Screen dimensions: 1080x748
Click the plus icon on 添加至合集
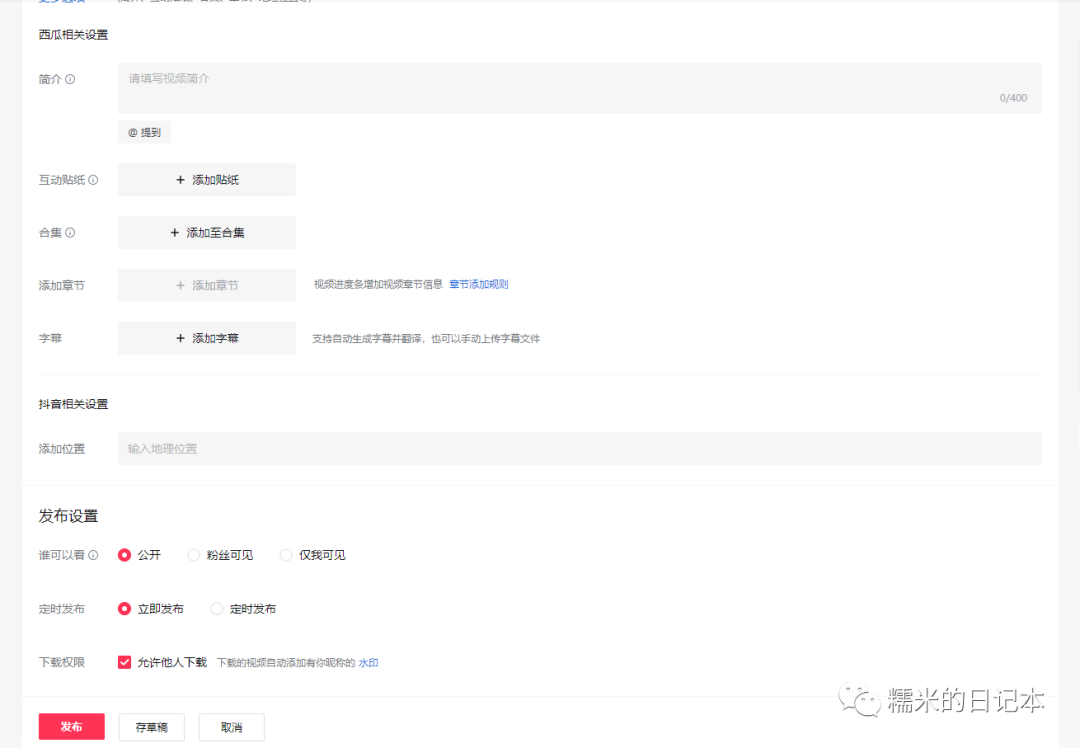(176, 232)
